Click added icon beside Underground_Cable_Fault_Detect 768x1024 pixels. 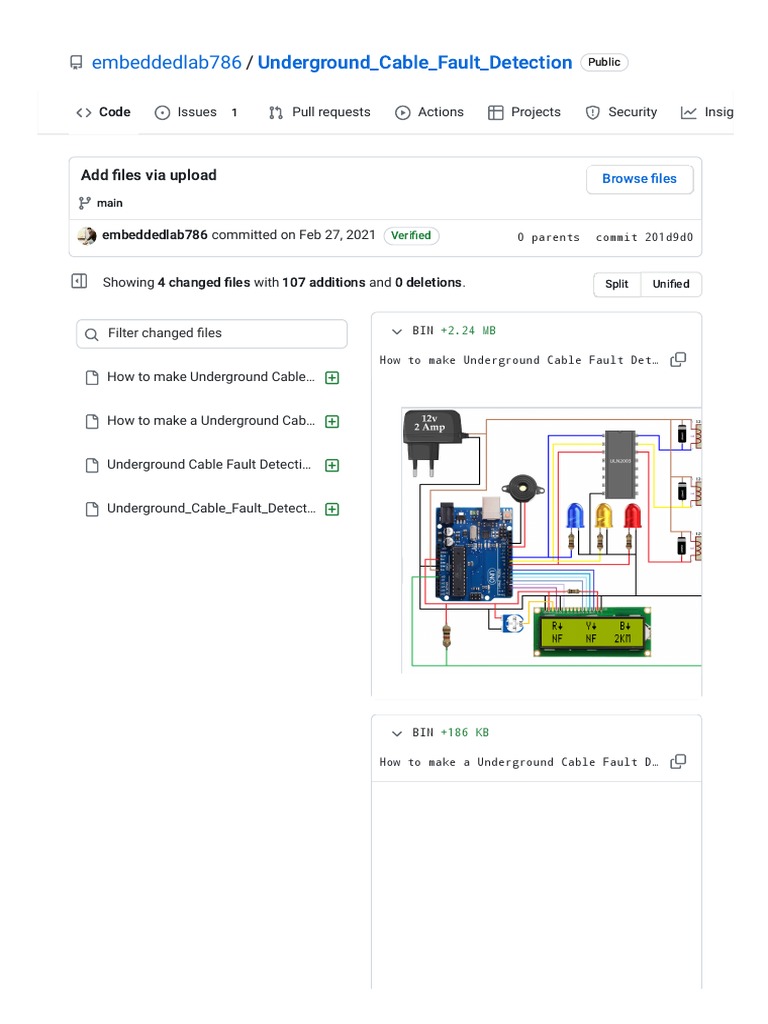(x=332, y=509)
